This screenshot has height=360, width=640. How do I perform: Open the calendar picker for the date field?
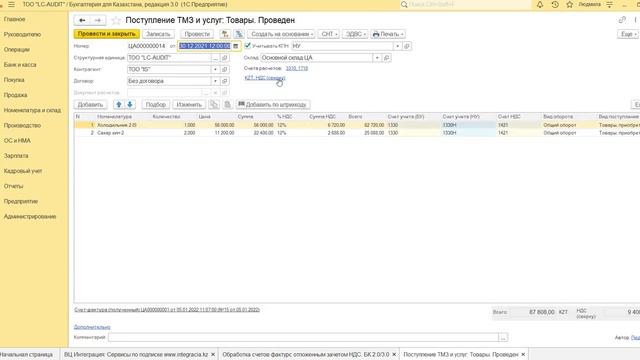click(x=236, y=46)
